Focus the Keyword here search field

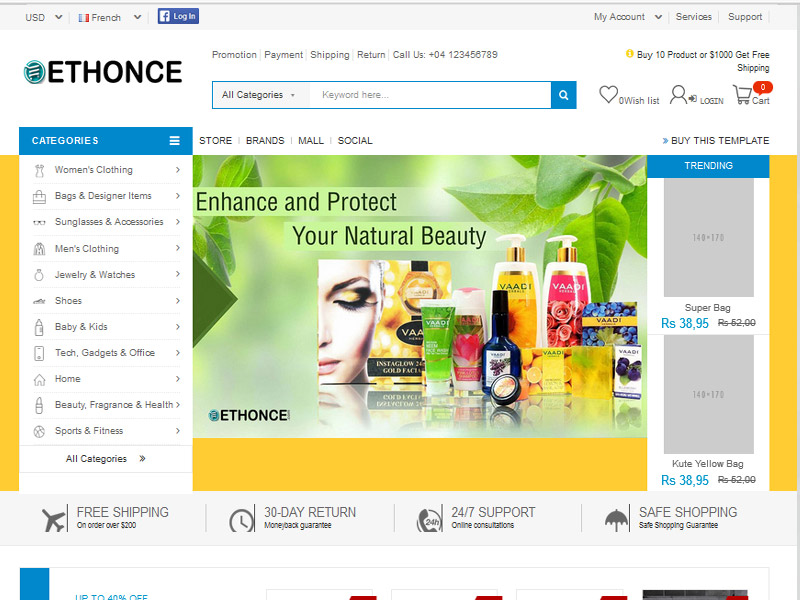(430, 95)
